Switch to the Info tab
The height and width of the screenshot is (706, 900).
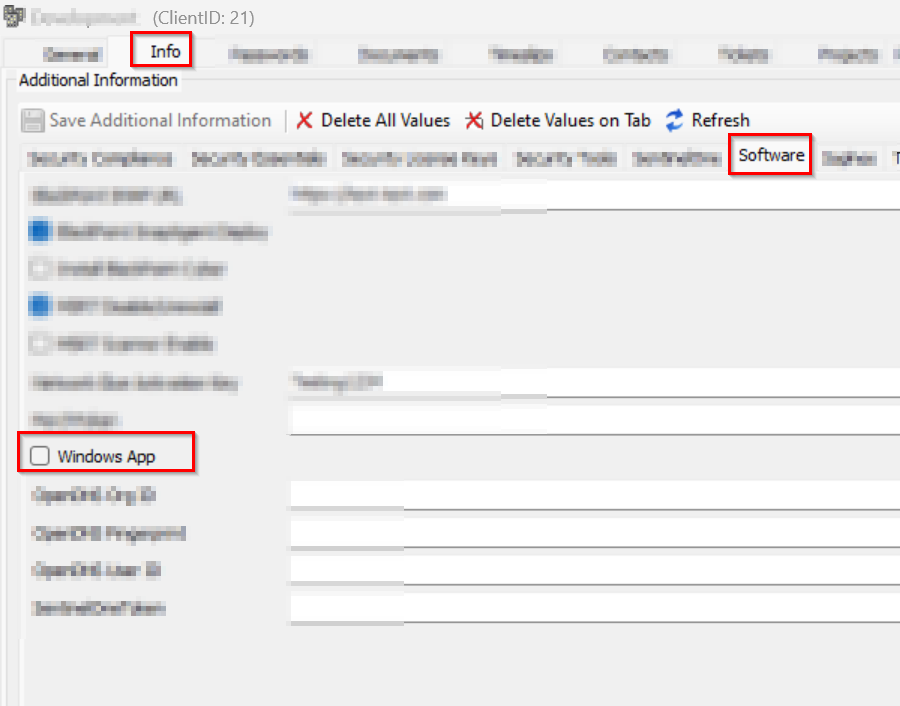(x=165, y=51)
